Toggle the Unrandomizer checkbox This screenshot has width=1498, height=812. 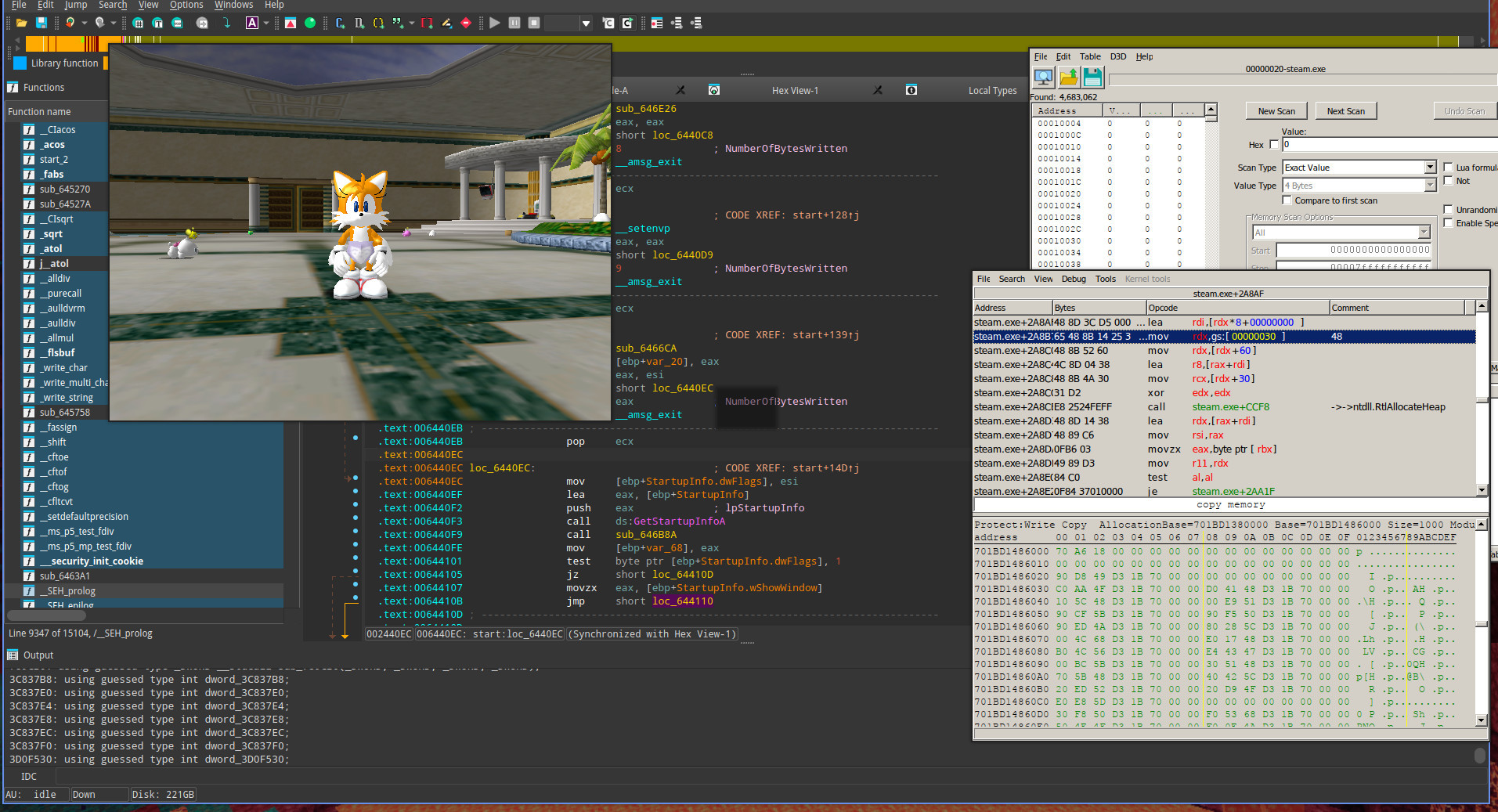point(1448,209)
